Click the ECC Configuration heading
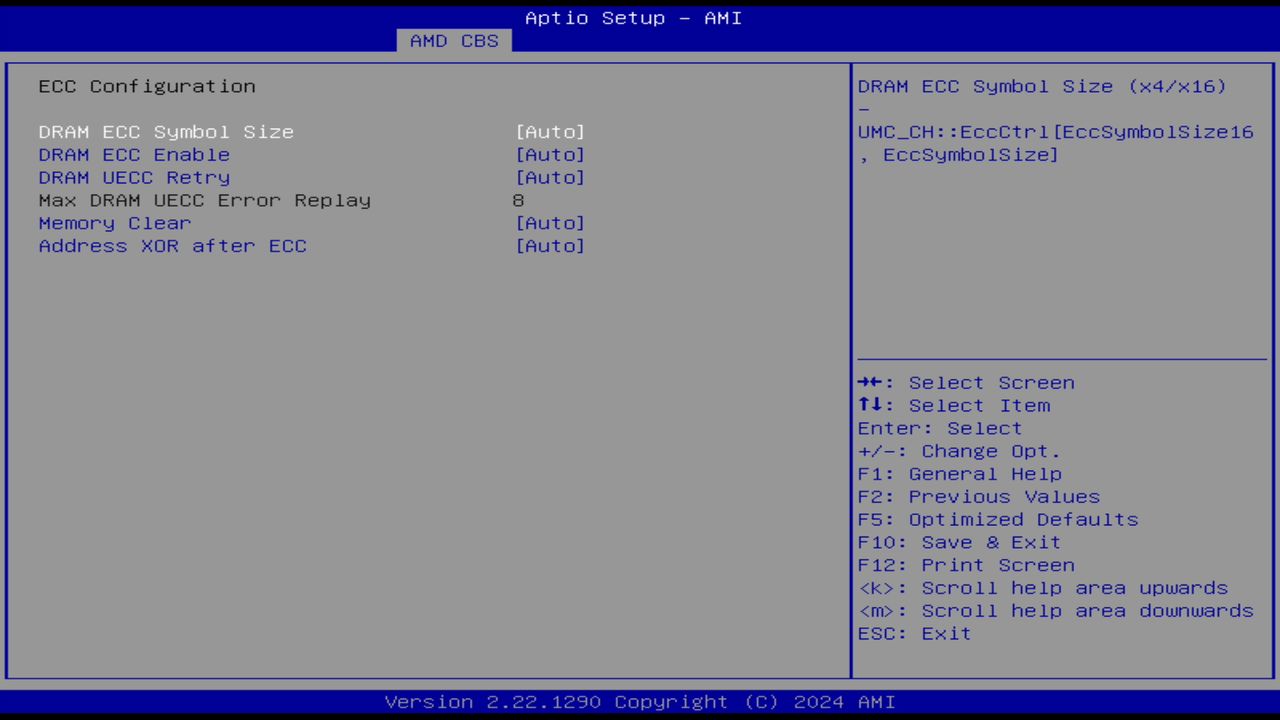This screenshot has height=720, width=1280. 147,86
